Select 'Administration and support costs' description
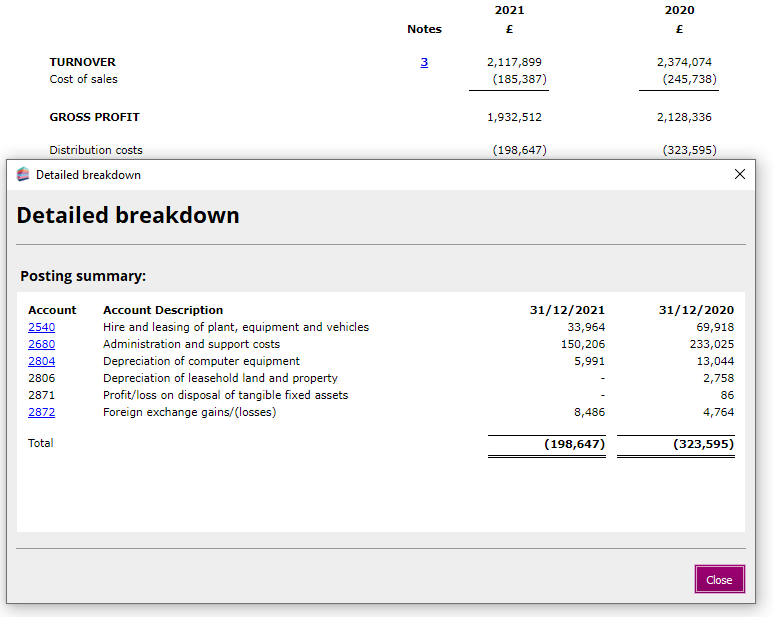Image resolution: width=774 pixels, height=617 pixels. [191, 344]
